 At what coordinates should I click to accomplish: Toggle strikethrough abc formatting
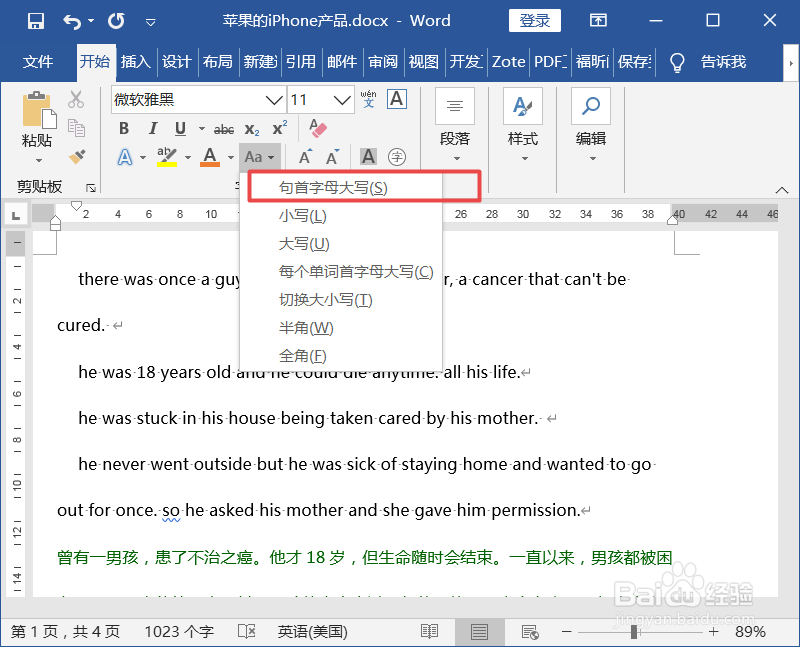(x=224, y=129)
